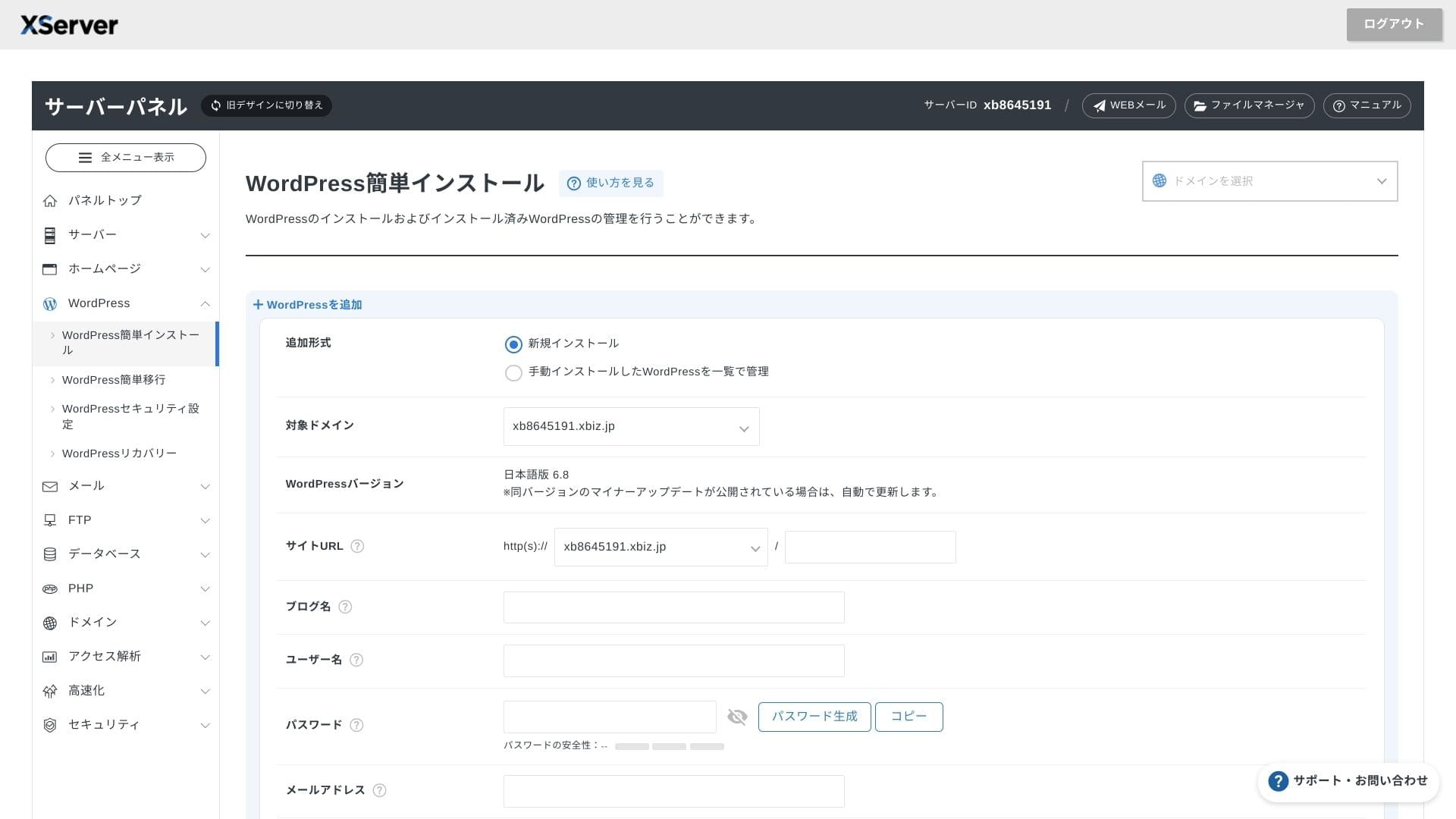Toggle password visibility eye icon
This screenshot has width=1456, height=819.
tap(737, 717)
